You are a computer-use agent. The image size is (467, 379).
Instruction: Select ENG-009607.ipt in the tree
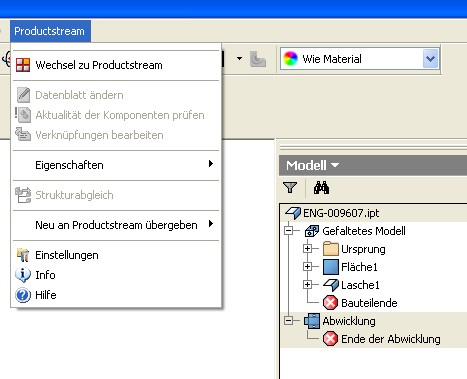[341, 213]
